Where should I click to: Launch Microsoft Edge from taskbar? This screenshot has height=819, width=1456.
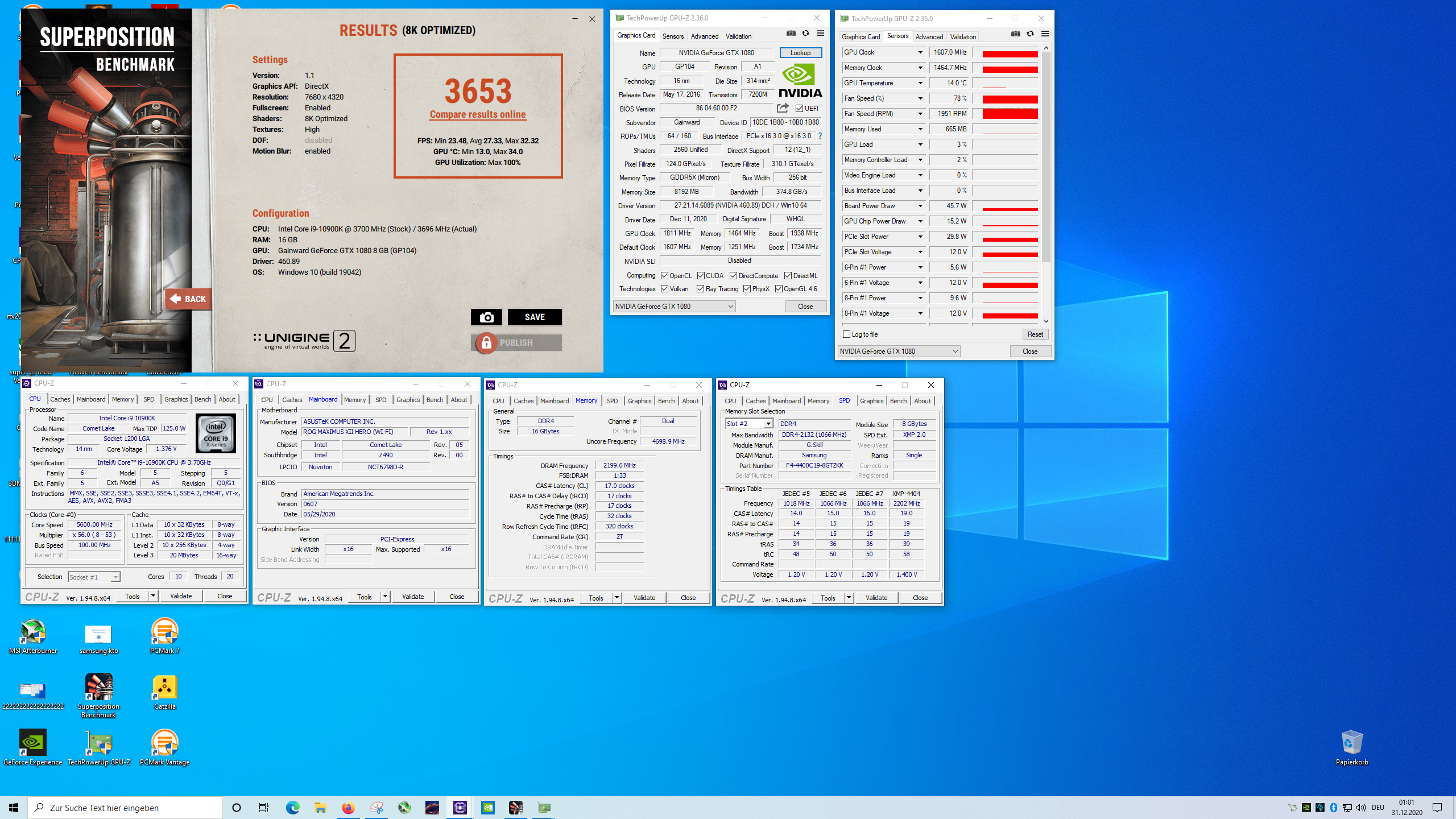[292, 808]
